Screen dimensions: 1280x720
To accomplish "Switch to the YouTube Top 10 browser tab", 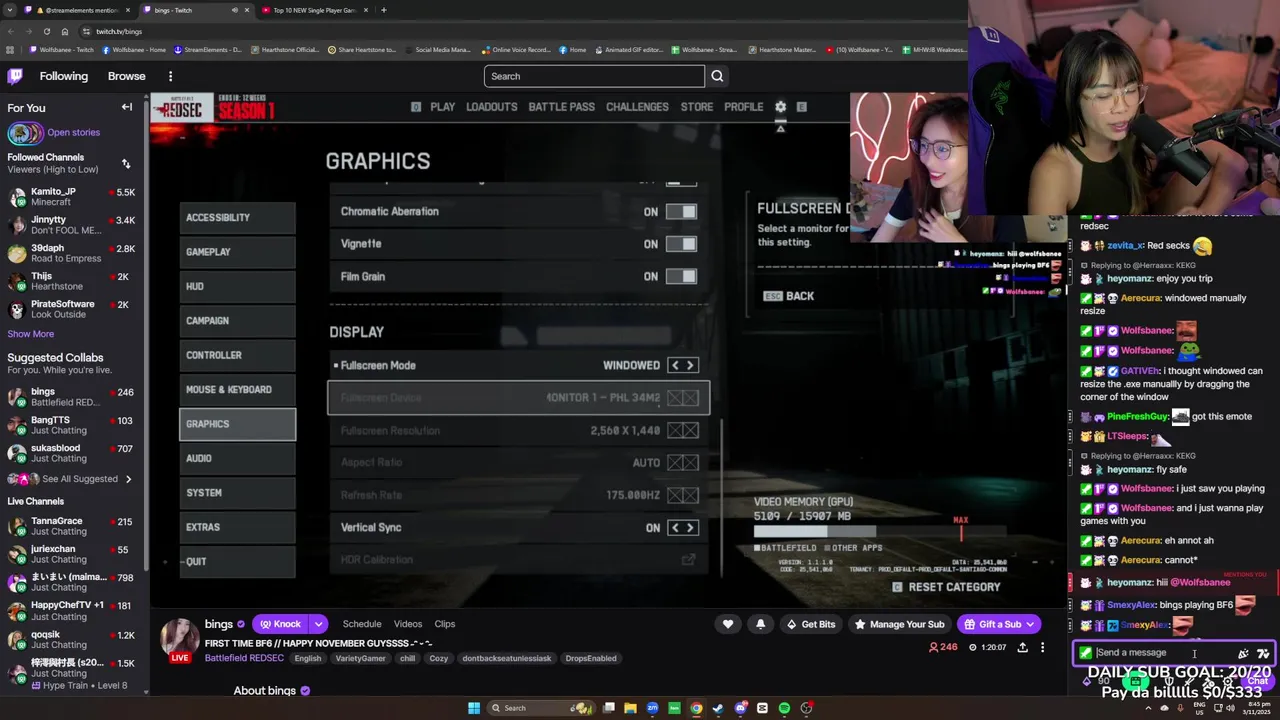I will [x=314, y=10].
